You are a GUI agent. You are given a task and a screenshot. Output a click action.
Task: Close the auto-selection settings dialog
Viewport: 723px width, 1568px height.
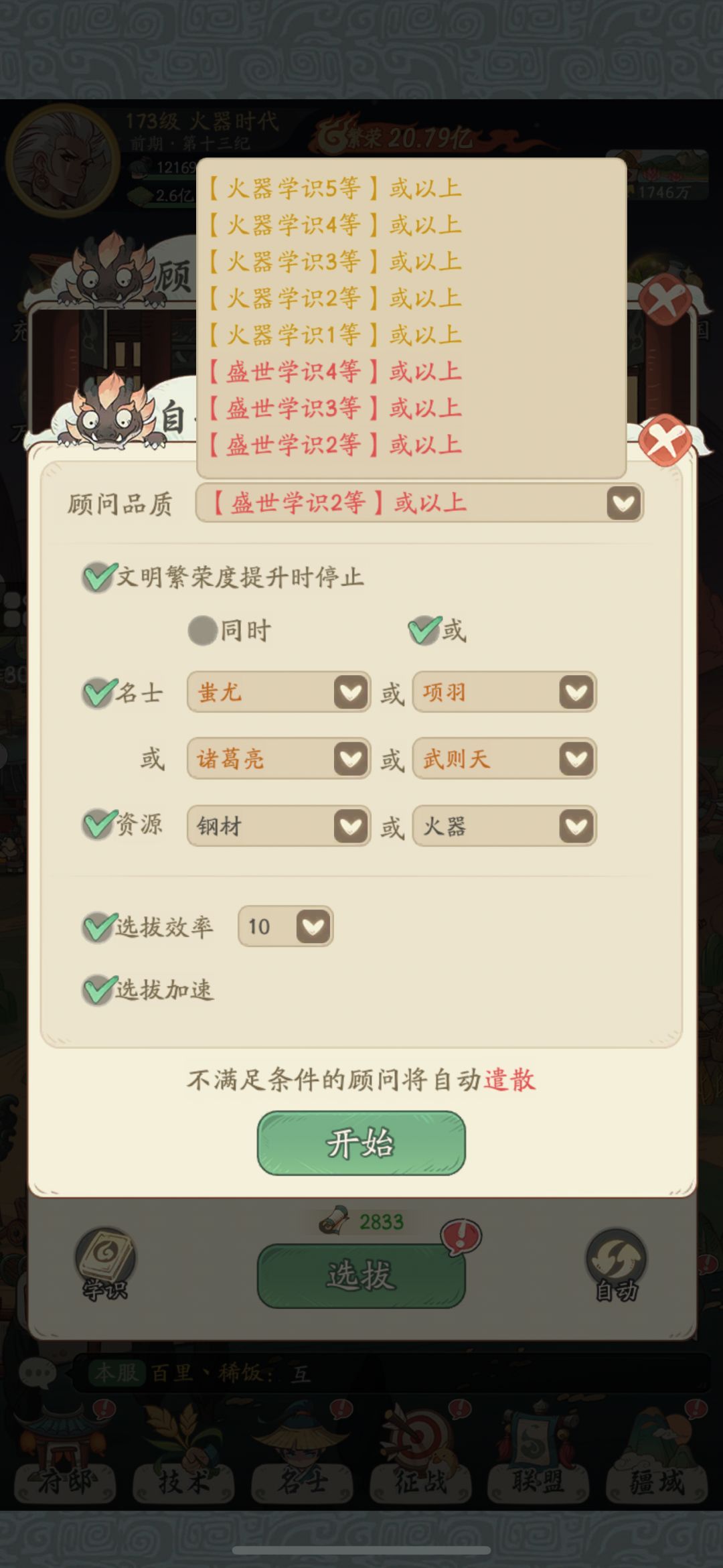tap(664, 440)
